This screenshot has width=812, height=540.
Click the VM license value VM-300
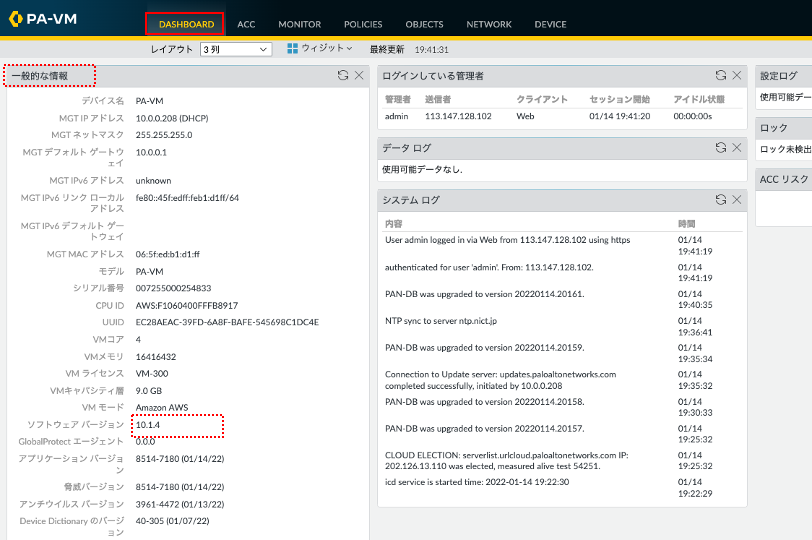point(152,373)
